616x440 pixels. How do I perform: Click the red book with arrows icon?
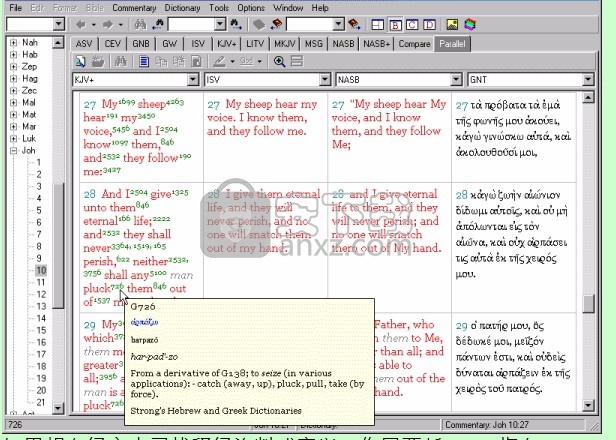(x=277, y=25)
